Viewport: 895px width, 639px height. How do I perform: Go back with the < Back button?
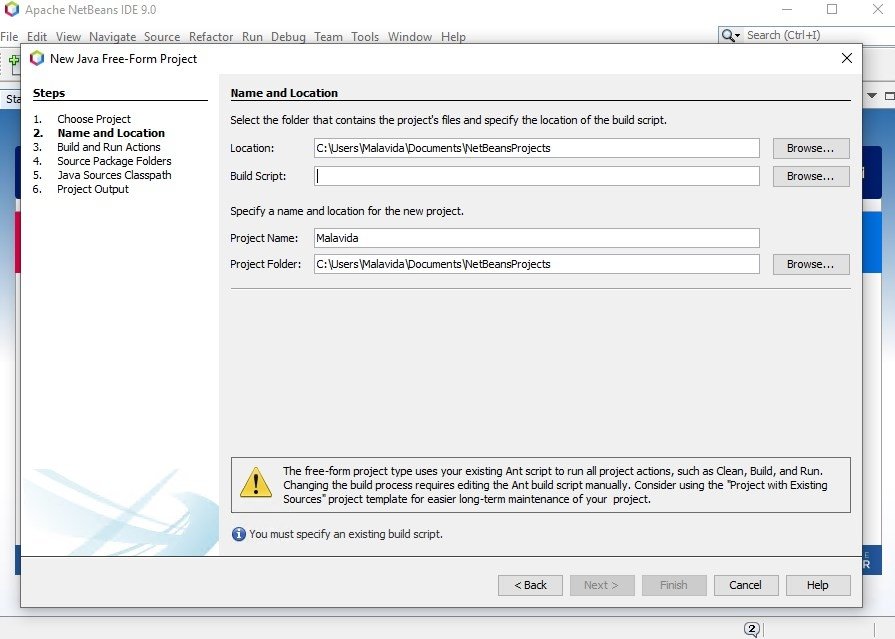pos(530,585)
